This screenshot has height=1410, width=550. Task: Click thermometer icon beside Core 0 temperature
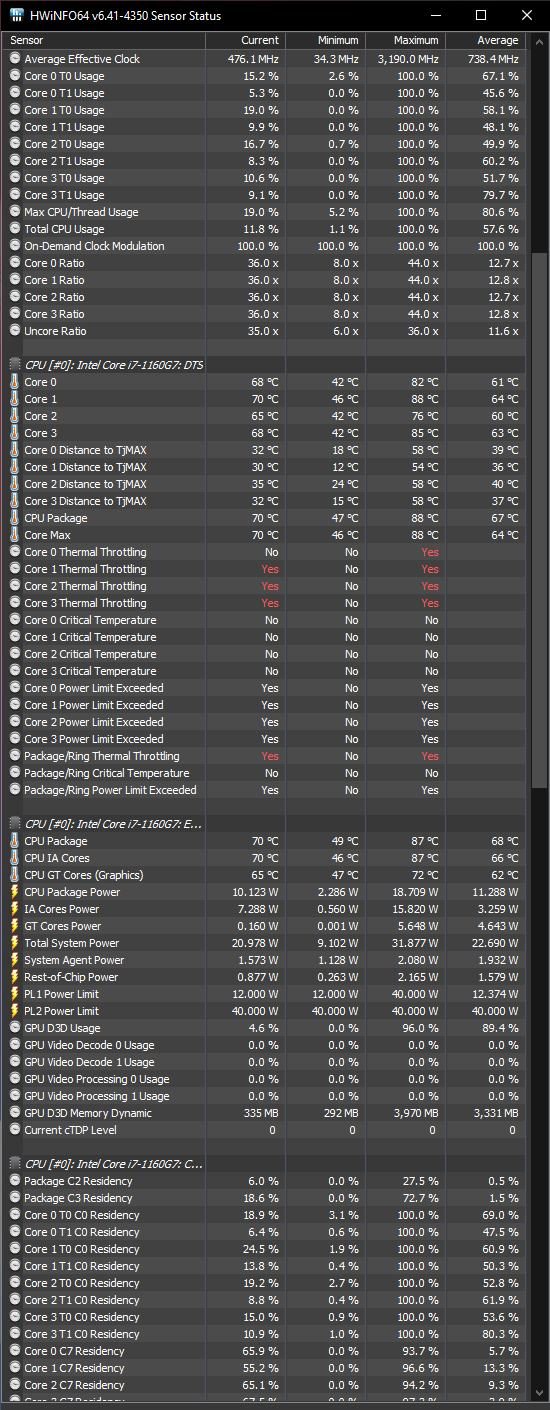(14, 382)
